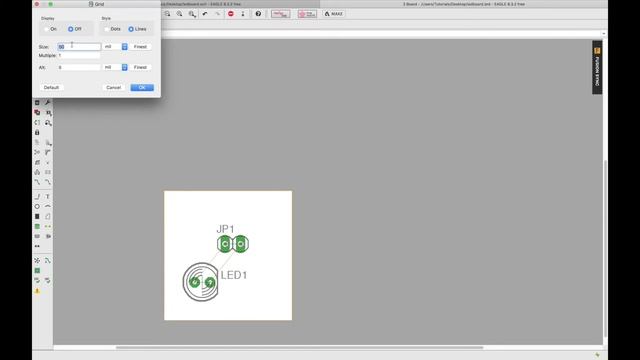The height and width of the screenshot is (360, 640).
Task: Click the left pad of JP1
Action: coord(225,244)
